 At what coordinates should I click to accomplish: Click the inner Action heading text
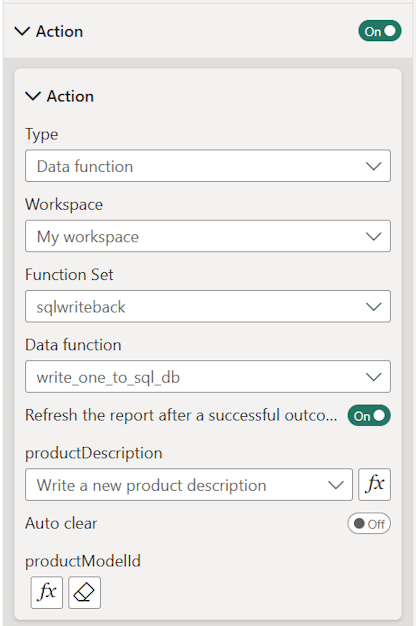pos(70,96)
